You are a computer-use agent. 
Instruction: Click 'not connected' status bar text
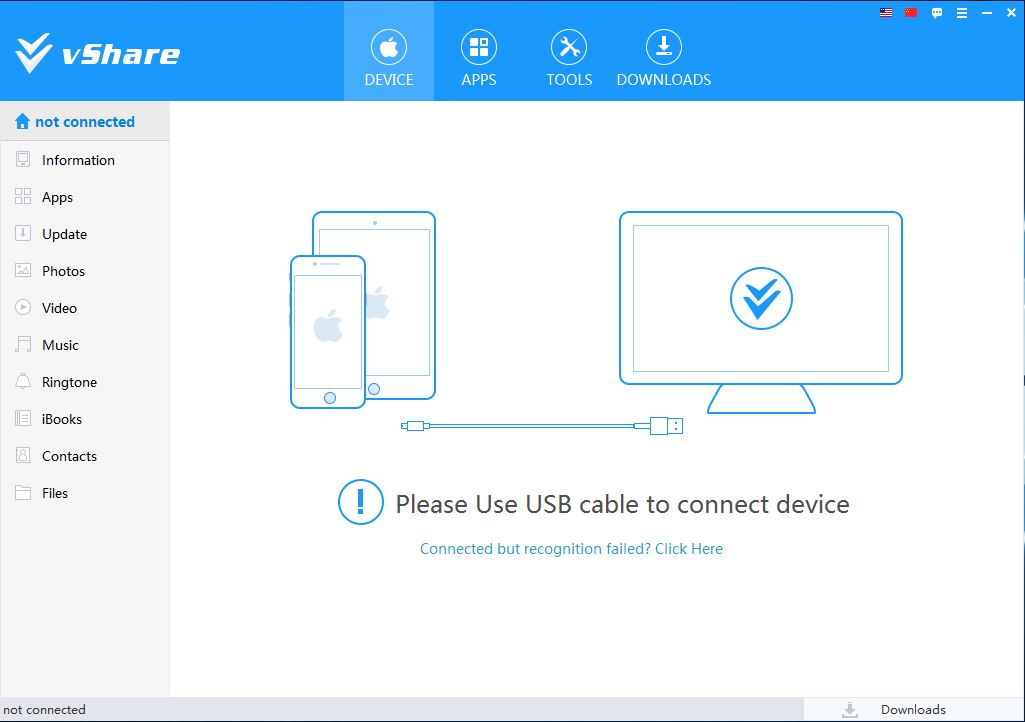click(x=44, y=710)
